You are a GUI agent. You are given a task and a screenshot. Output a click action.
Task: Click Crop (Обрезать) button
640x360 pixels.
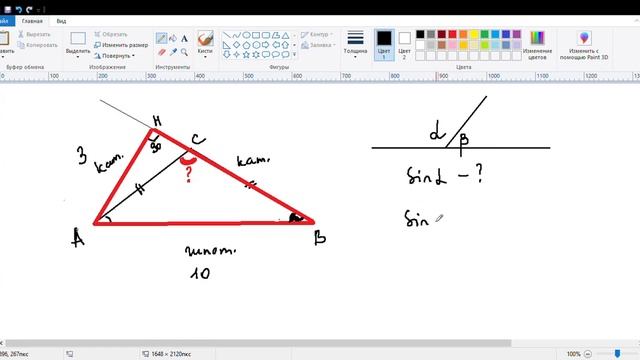pyautogui.click(x=111, y=34)
